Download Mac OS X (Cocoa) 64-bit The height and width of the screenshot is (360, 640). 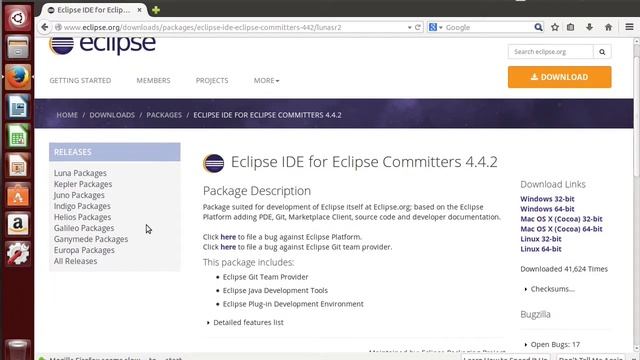(x=561, y=229)
